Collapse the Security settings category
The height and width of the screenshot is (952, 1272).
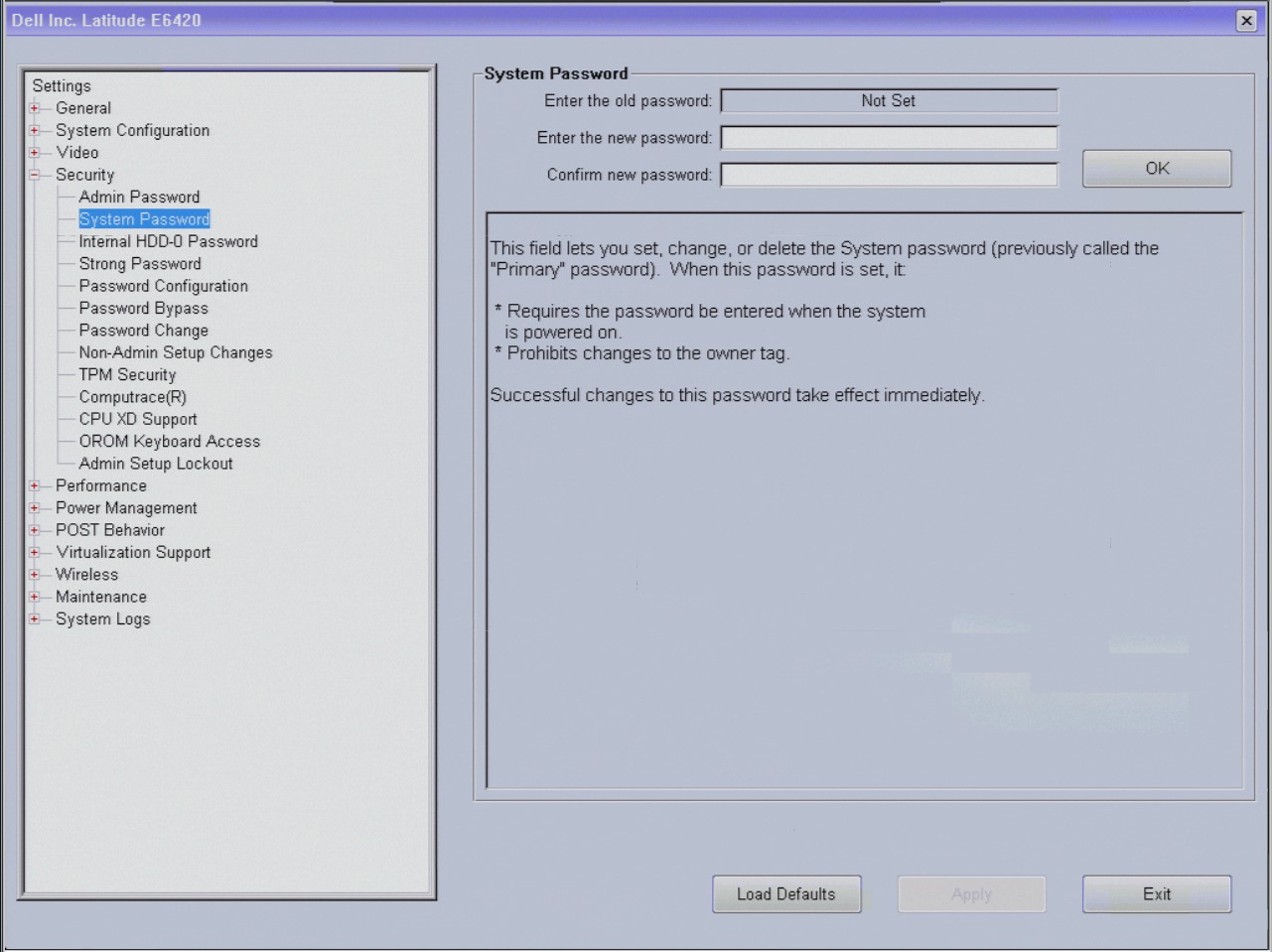[x=37, y=175]
